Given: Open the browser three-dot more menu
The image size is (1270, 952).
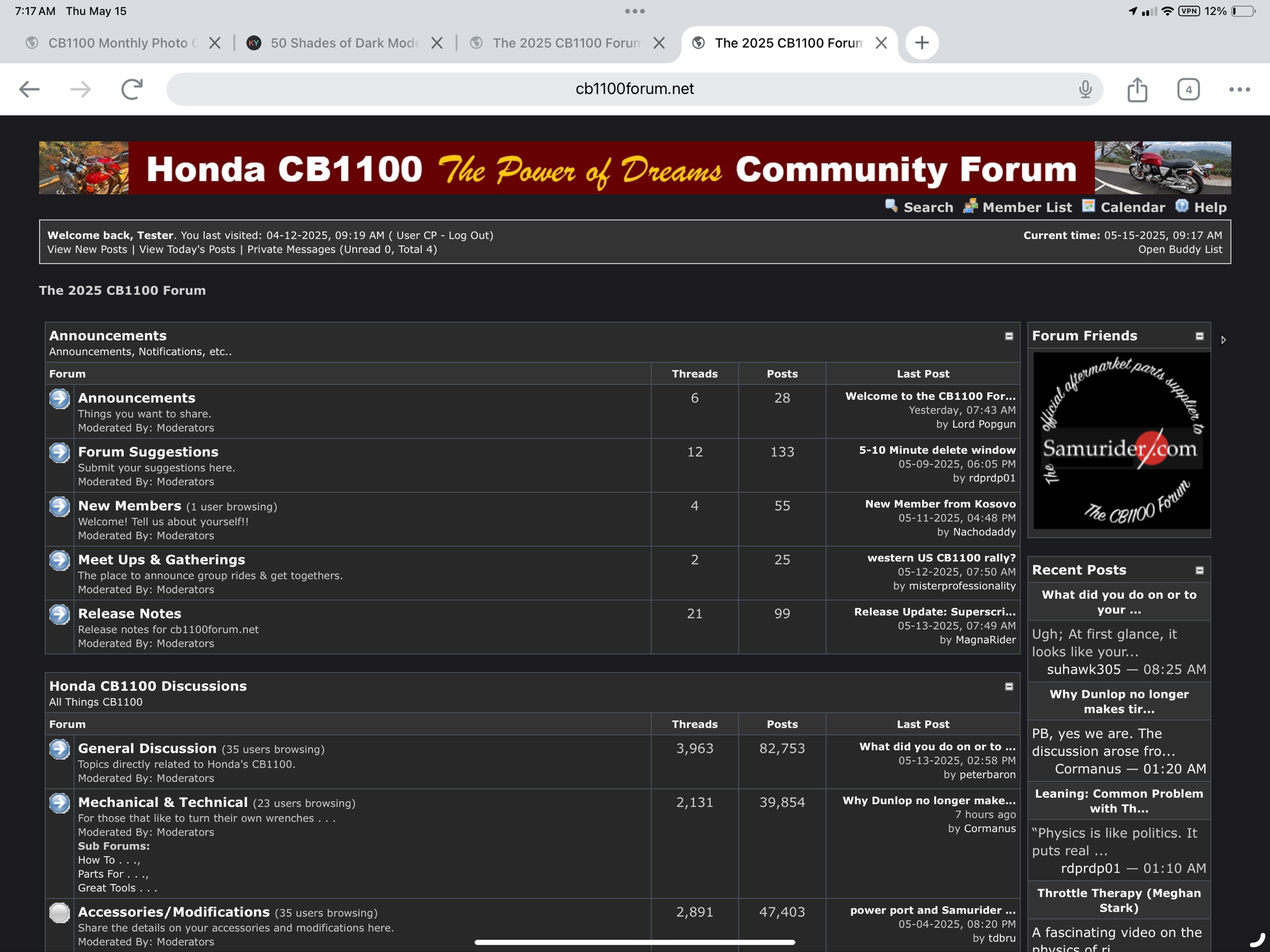Looking at the screenshot, I should pyautogui.click(x=1239, y=89).
